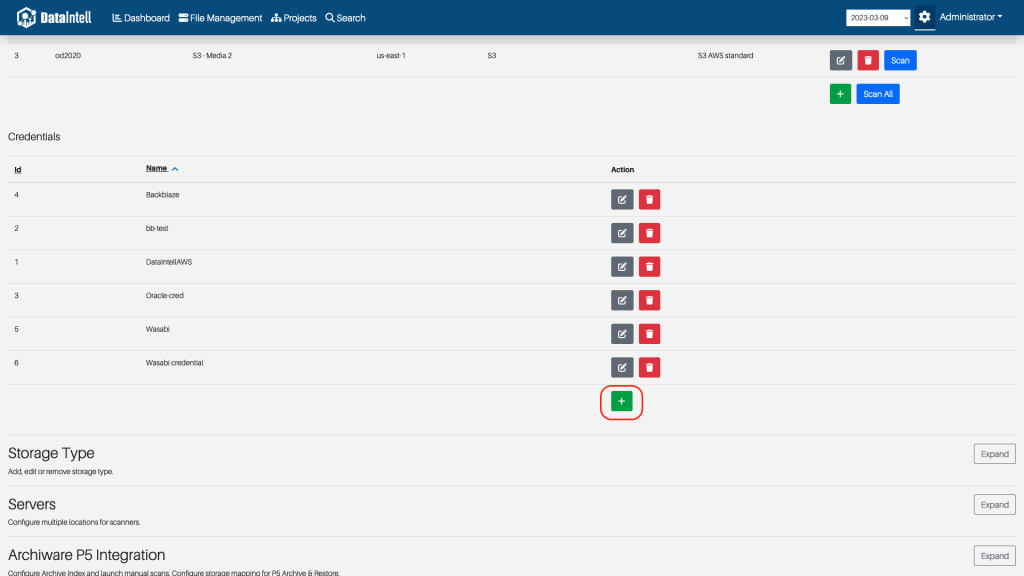
Task: Expand the Servers section
Action: point(994,505)
